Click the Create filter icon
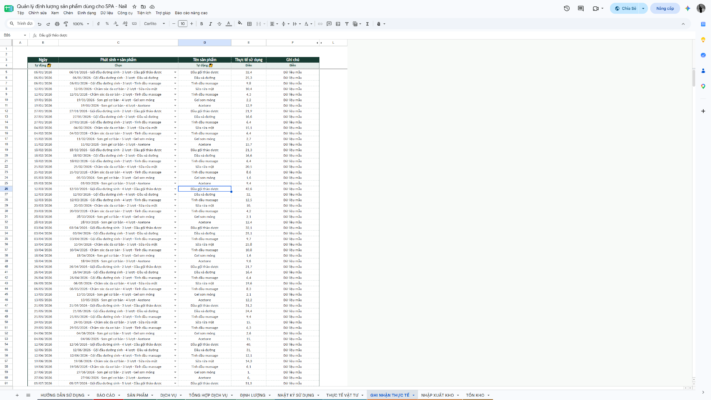Image resolution: width=711 pixels, height=400 pixels. [347, 24]
